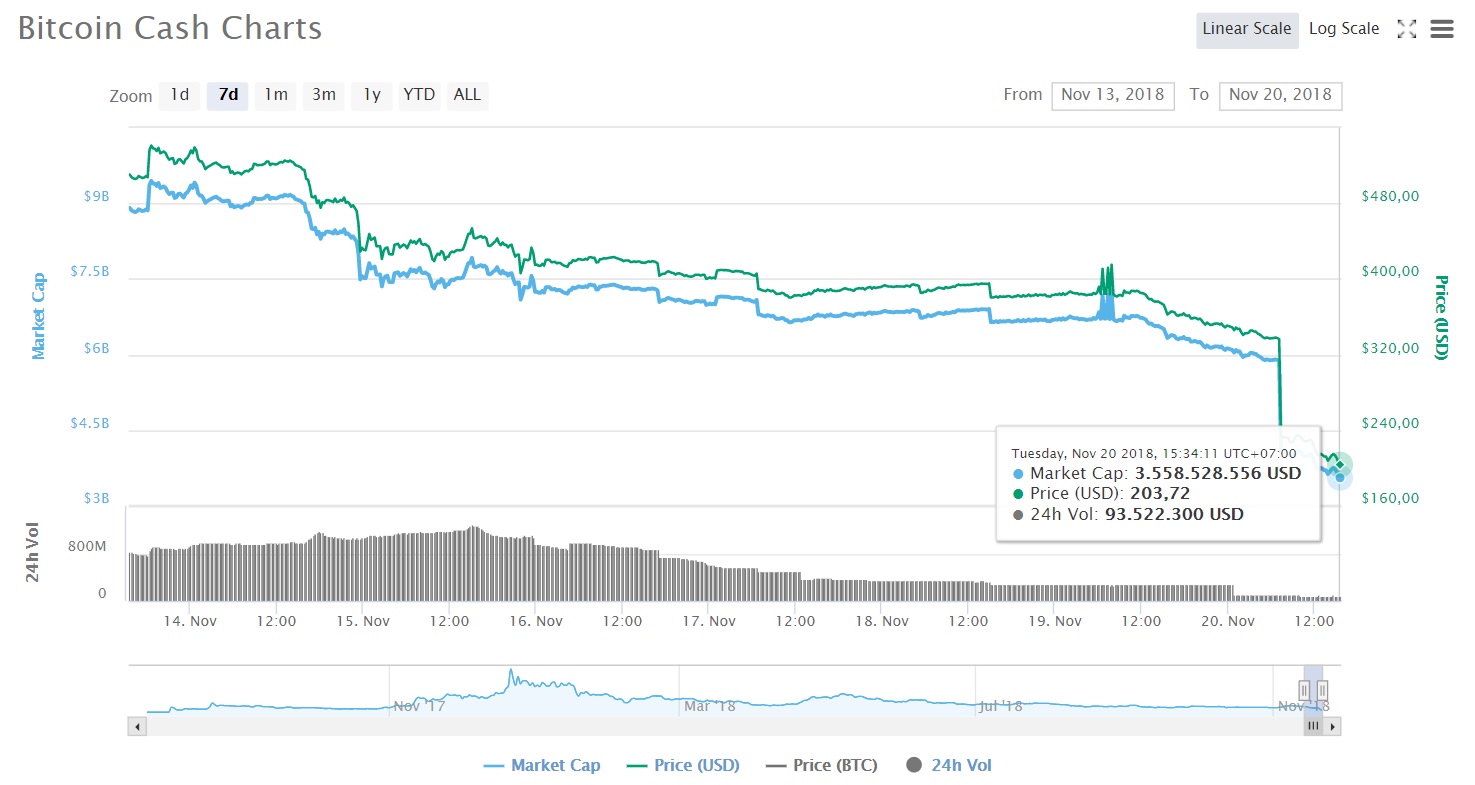
Task: Click the $9B market cap axis label
Action: pos(97,196)
